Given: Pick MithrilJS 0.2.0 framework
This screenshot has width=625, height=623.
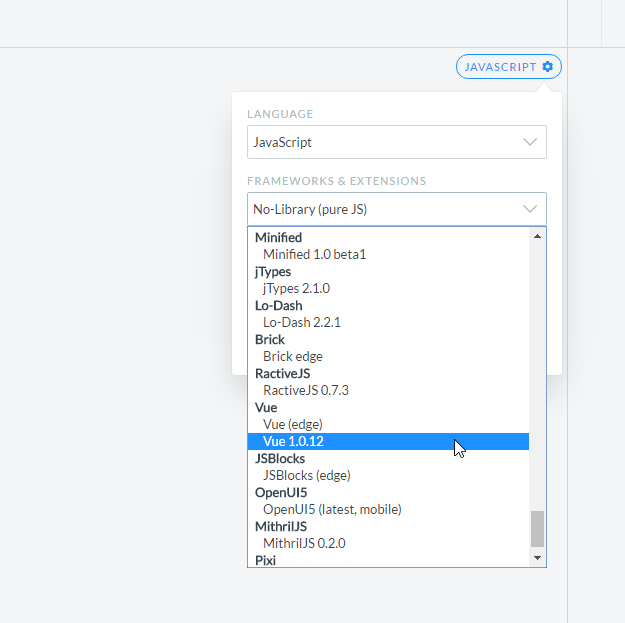Looking at the screenshot, I should pyautogui.click(x=388, y=543).
